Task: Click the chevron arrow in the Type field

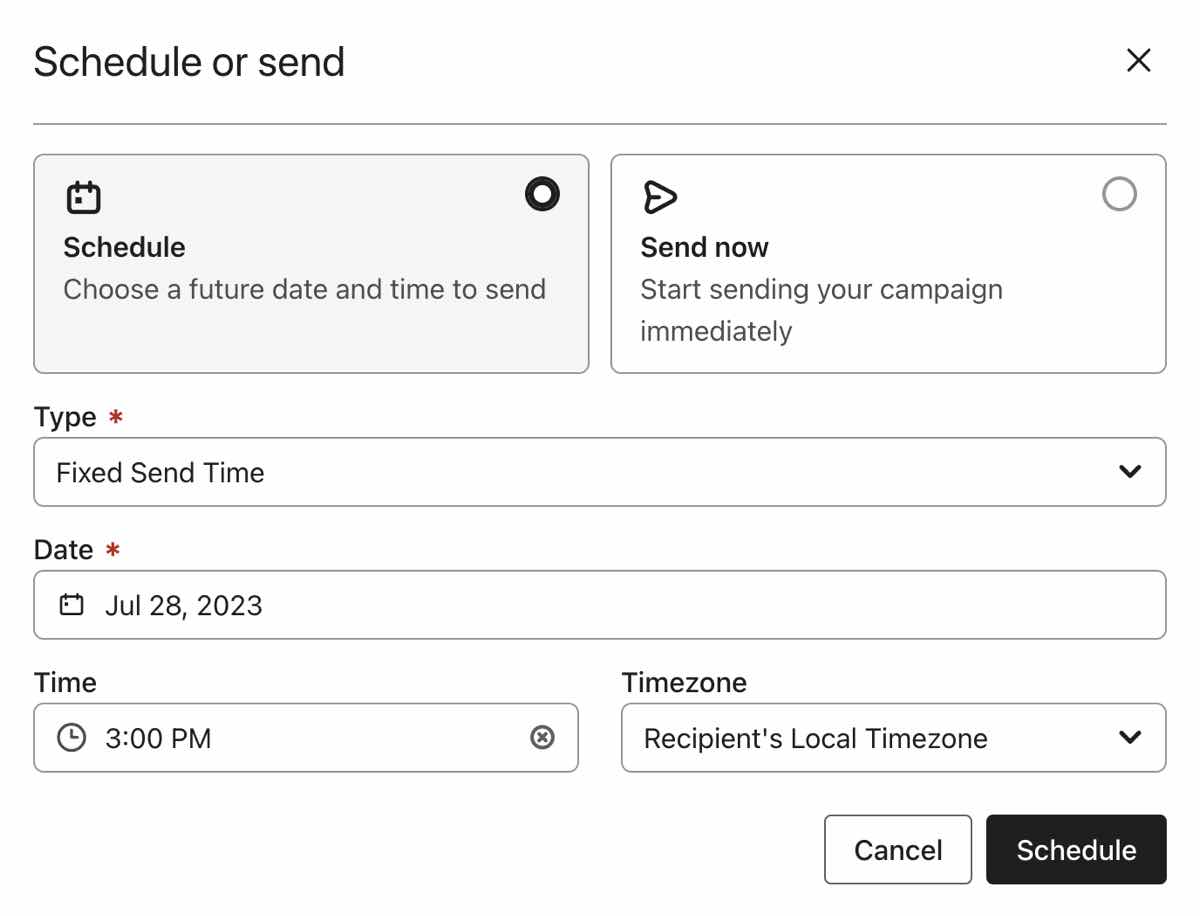Action: [1130, 472]
